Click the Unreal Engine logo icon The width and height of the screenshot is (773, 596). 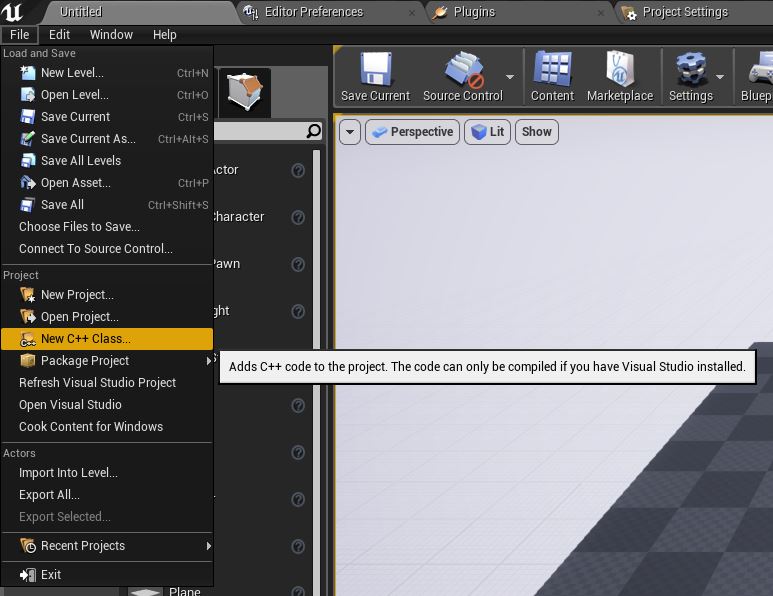(12, 12)
